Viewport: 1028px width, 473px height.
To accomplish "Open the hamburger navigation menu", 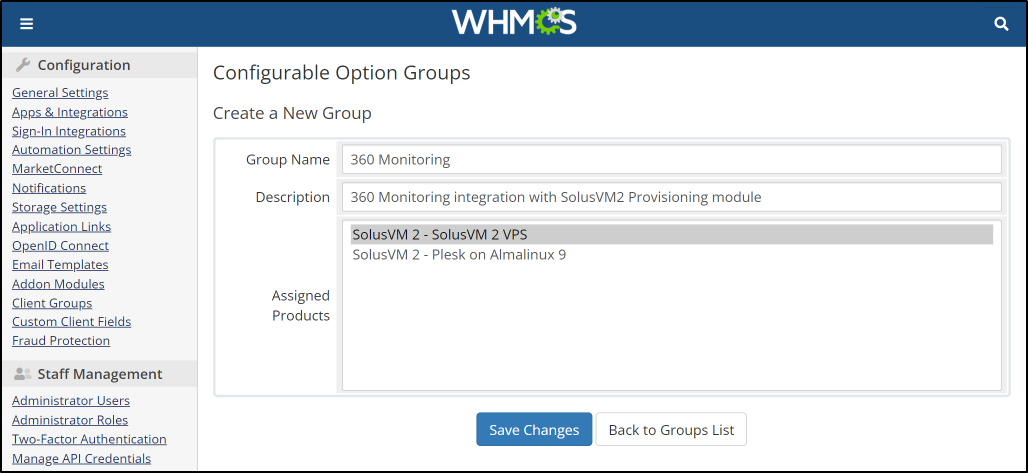I will [x=26, y=24].
